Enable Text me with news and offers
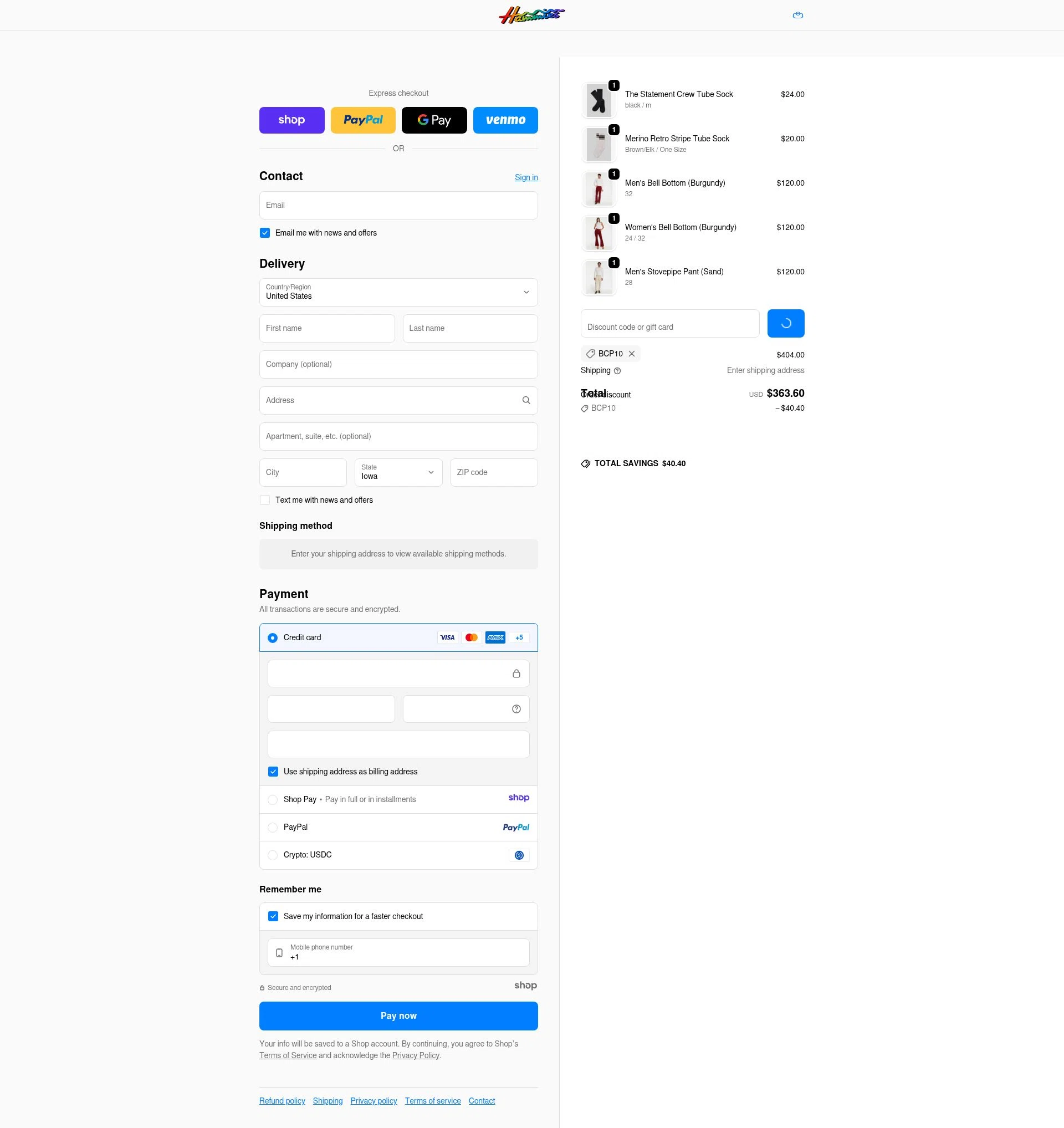The height and width of the screenshot is (1128, 1064). click(264, 500)
